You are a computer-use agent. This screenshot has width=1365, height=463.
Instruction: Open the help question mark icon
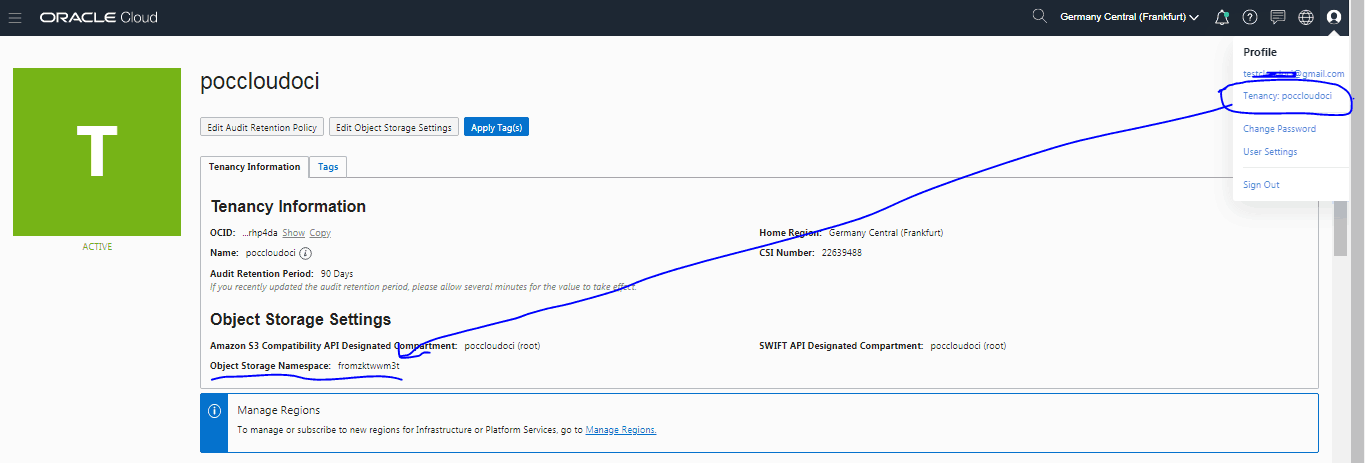(x=1250, y=17)
